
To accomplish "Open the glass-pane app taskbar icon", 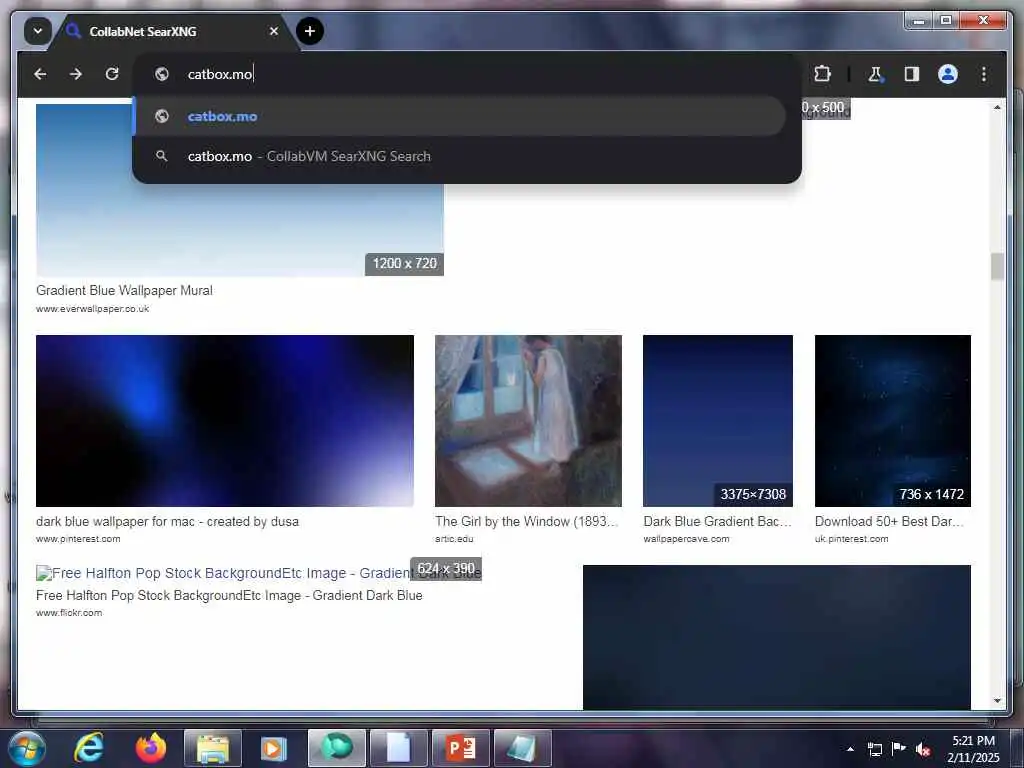I will coord(522,748).
